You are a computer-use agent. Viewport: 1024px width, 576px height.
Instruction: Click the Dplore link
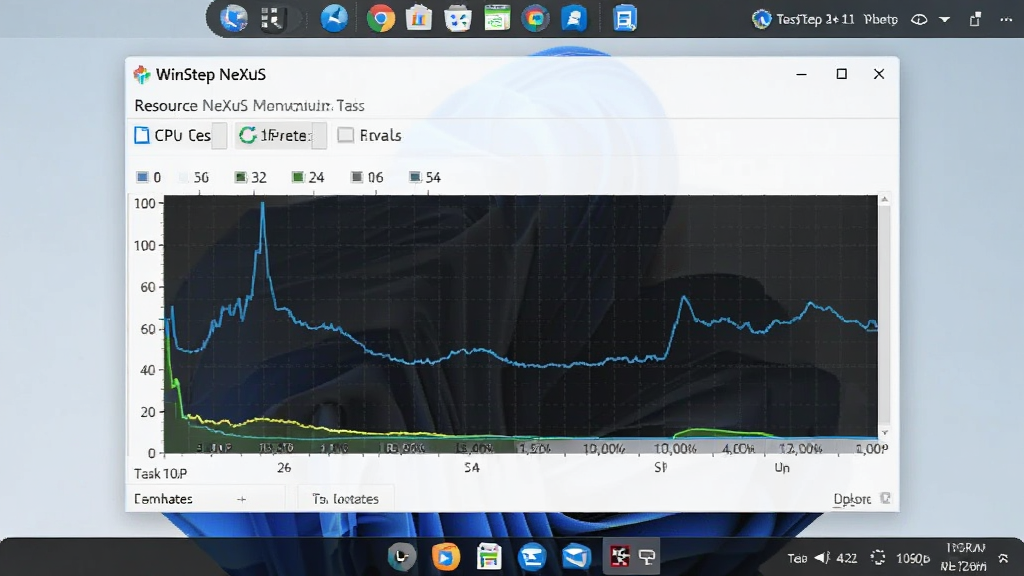click(852, 499)
